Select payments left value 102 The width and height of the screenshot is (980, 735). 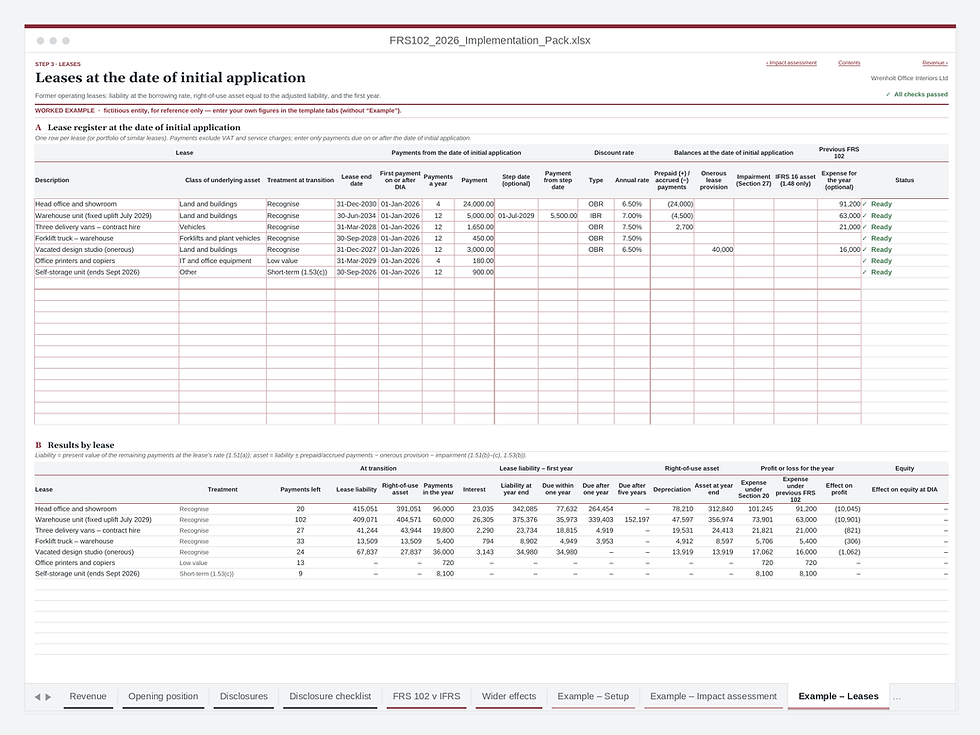(300, 519)
